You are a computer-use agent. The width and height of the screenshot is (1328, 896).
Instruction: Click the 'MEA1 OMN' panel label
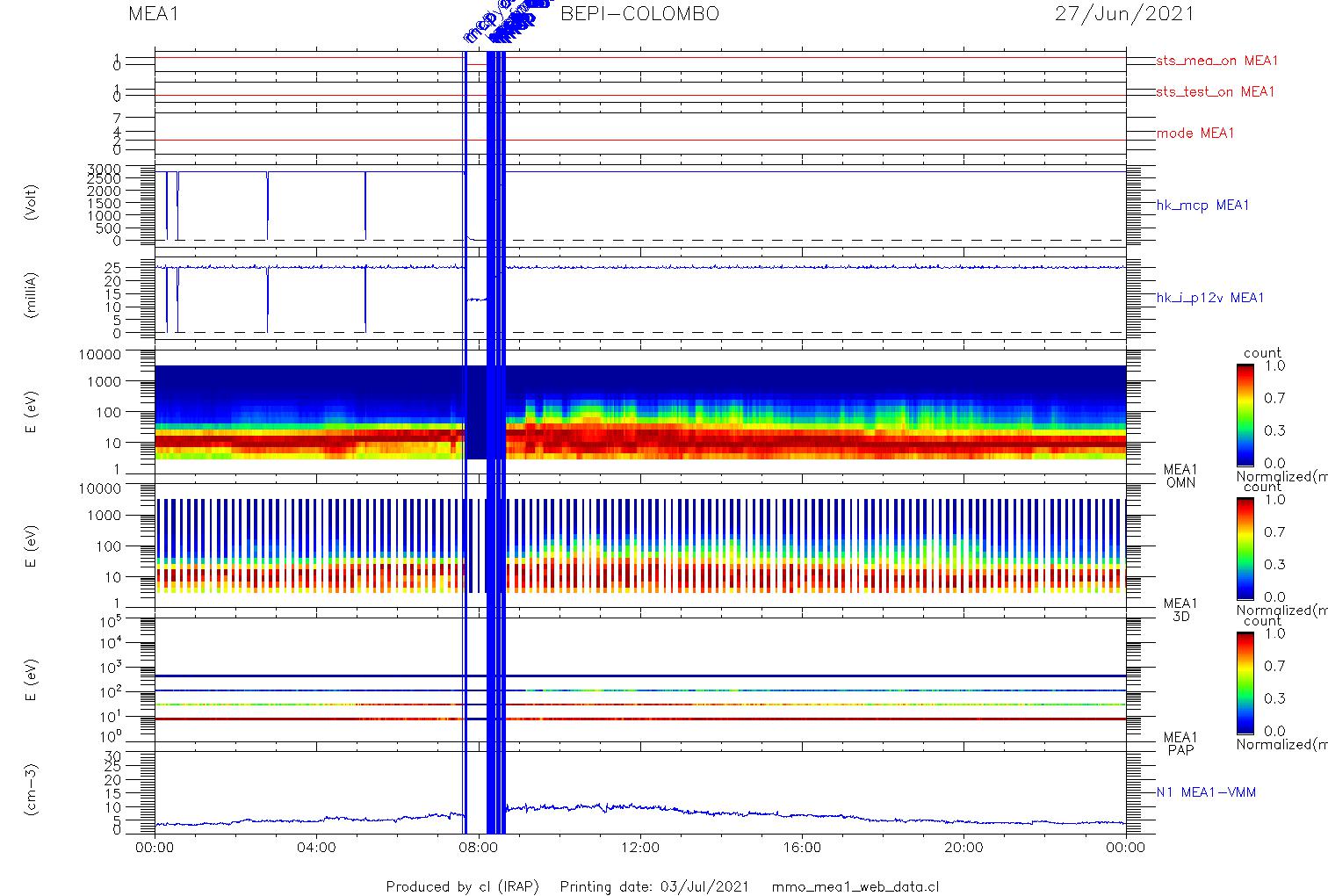coord(1180,476)
